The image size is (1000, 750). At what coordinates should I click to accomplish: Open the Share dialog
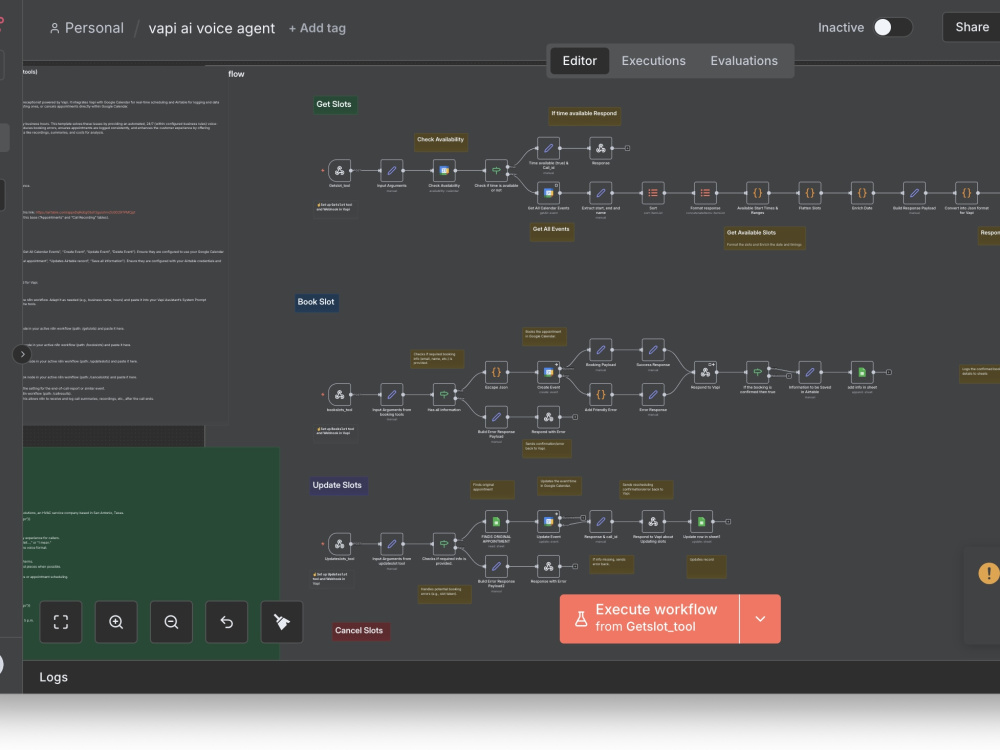[x=971, y=27]
